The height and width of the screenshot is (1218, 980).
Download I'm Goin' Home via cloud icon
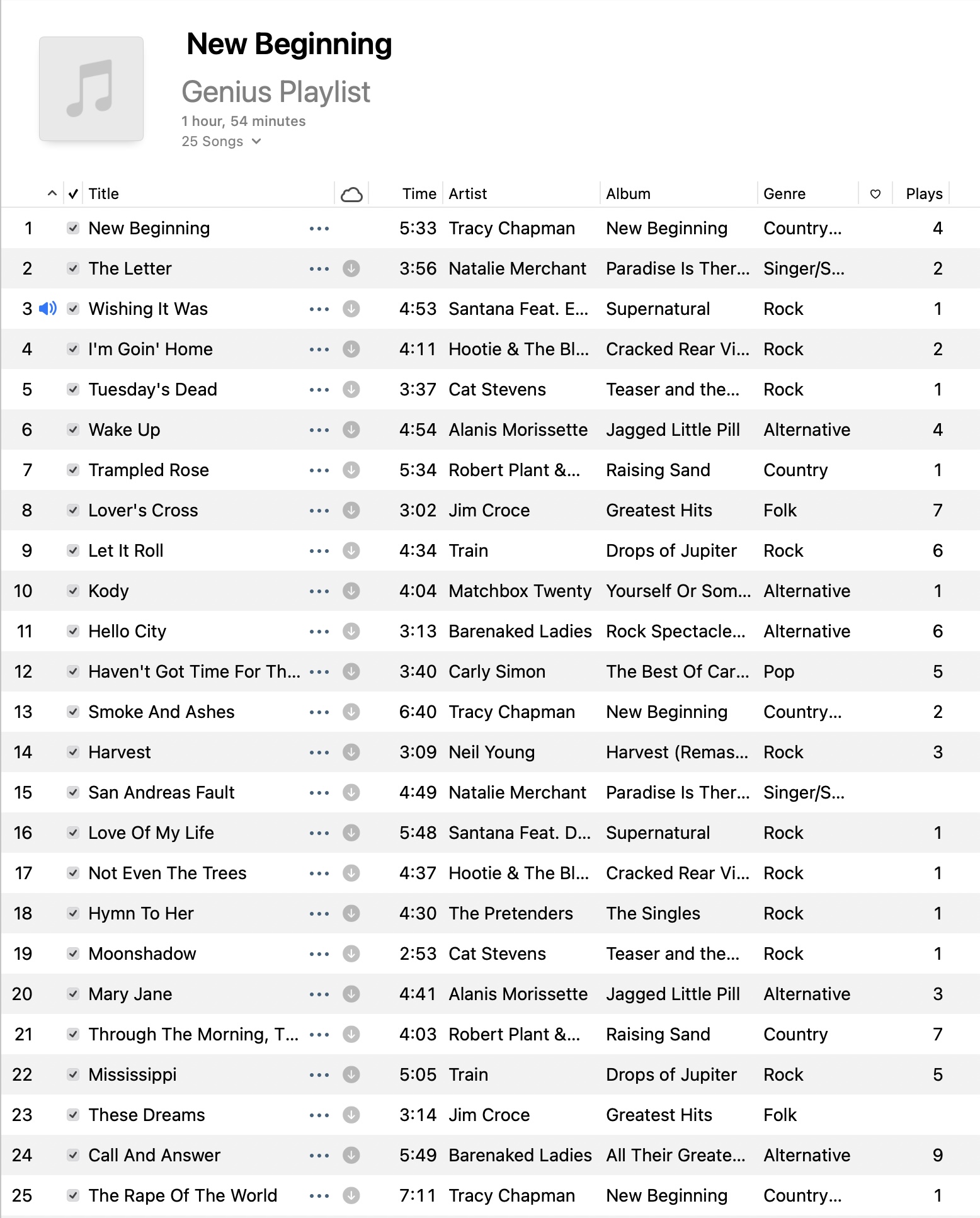pos(351,349)
